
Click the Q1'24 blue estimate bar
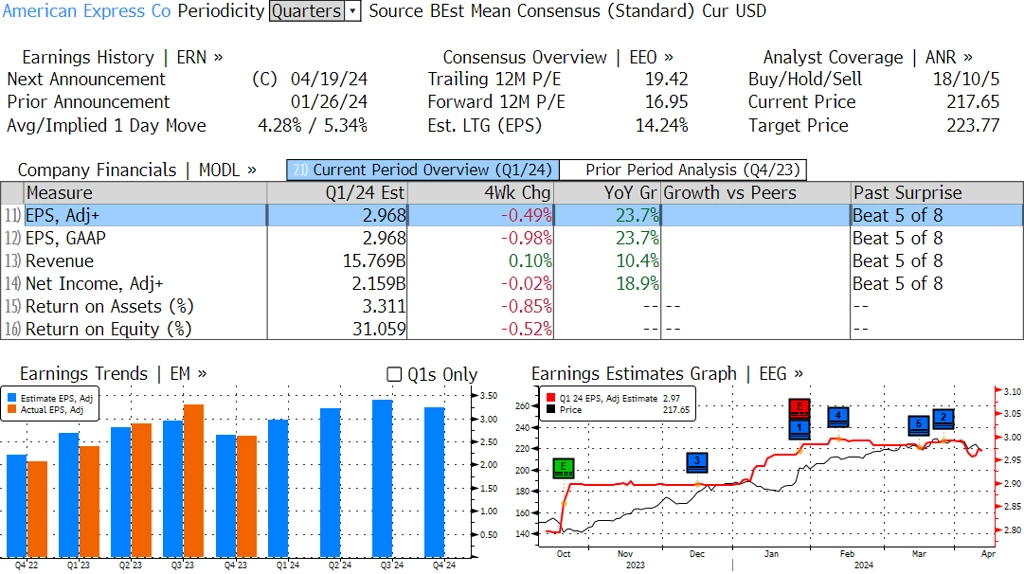[x=278, y=488]
